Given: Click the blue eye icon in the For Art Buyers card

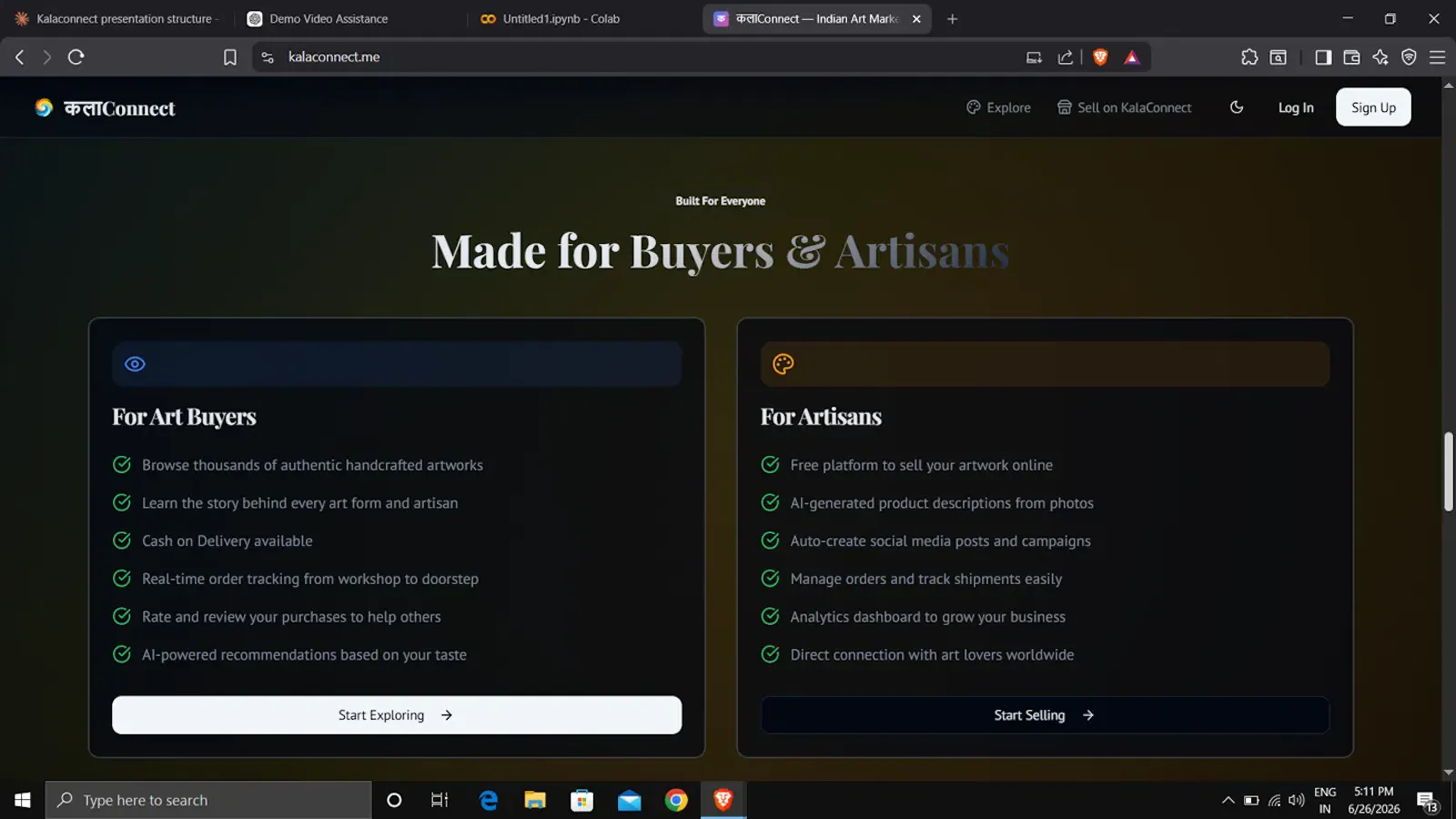Looking at the screenshot, I should (x=135, y=364).
